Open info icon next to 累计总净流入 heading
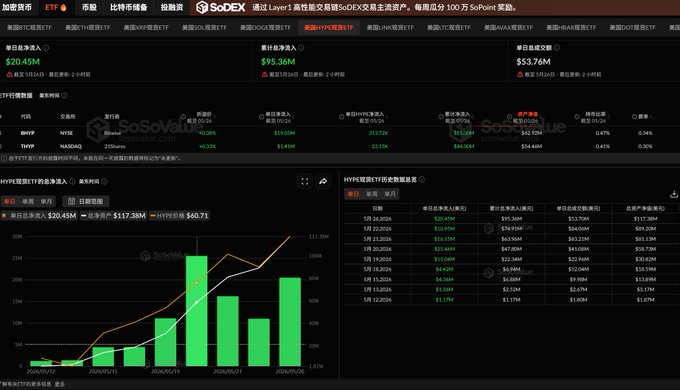The height and width of the screenshot is (390, 680). pos(301,48)
